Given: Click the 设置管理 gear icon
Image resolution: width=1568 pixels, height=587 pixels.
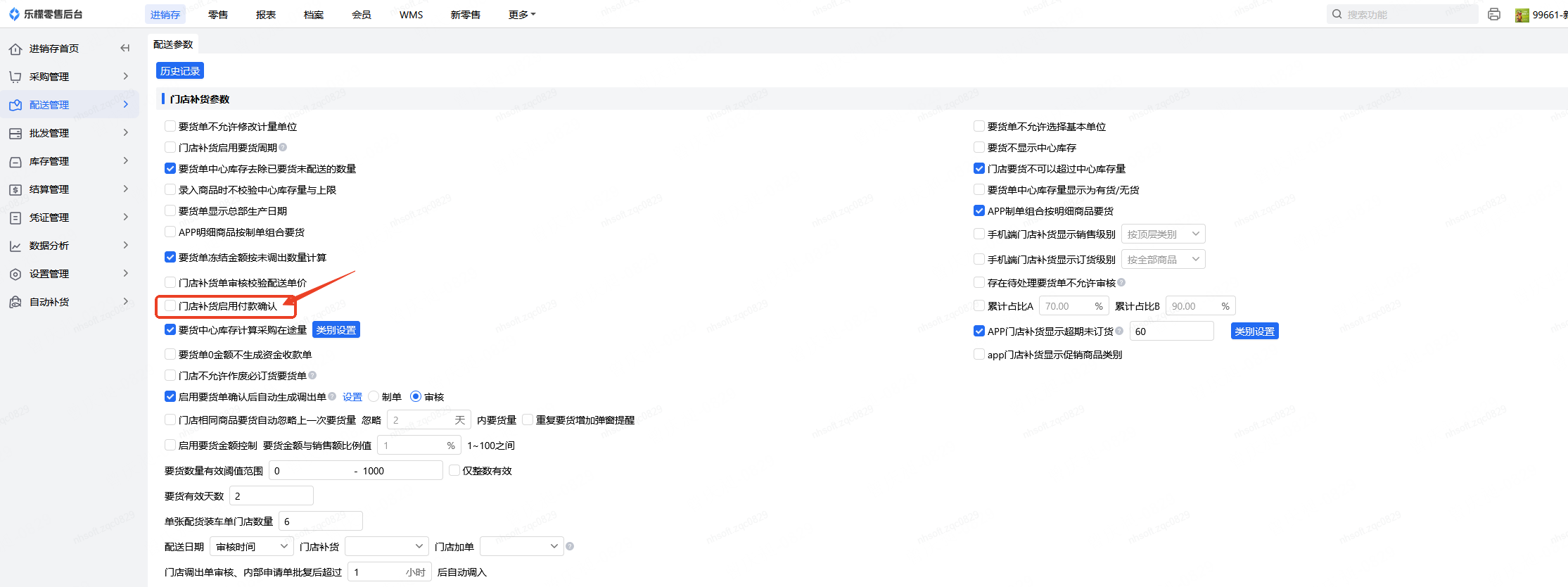Looking at the screenshot, I should coord(15,274).
